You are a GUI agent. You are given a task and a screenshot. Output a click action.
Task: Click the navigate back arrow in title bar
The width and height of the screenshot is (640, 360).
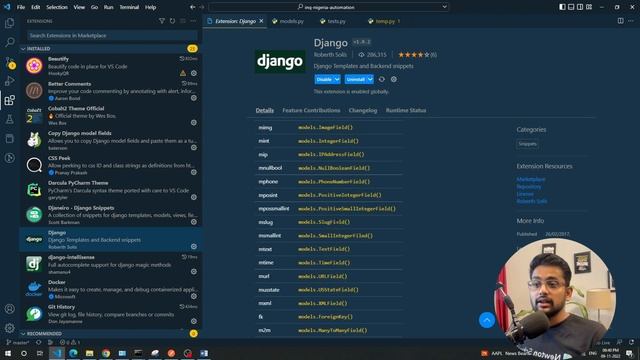pos(192,7)
